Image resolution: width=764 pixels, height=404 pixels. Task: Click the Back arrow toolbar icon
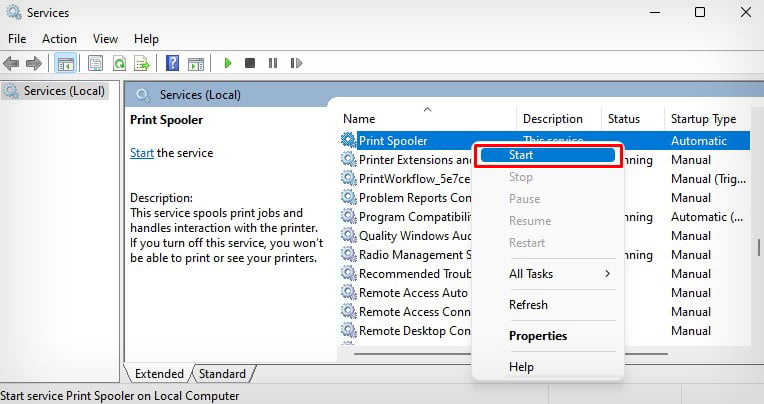point(11,63)
